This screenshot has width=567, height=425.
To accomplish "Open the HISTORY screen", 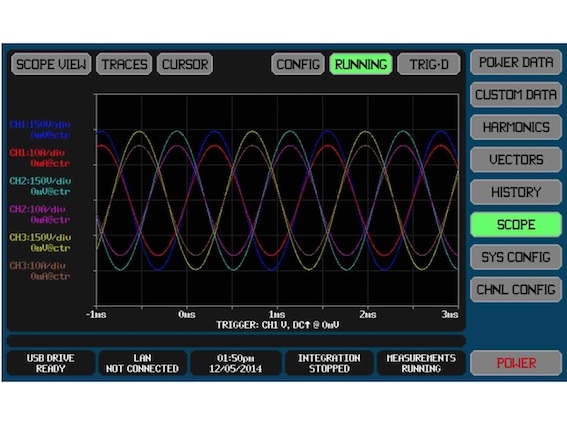I will pyautogui.click(x=516, y=192).
